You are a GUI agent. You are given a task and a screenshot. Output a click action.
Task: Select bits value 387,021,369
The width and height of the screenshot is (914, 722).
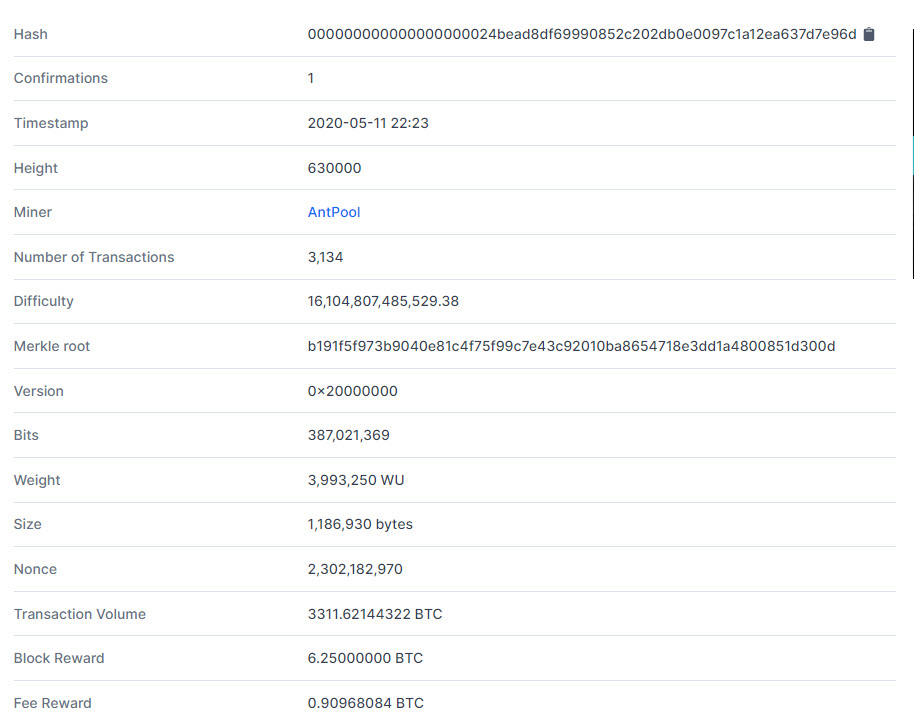pos(349,435)
